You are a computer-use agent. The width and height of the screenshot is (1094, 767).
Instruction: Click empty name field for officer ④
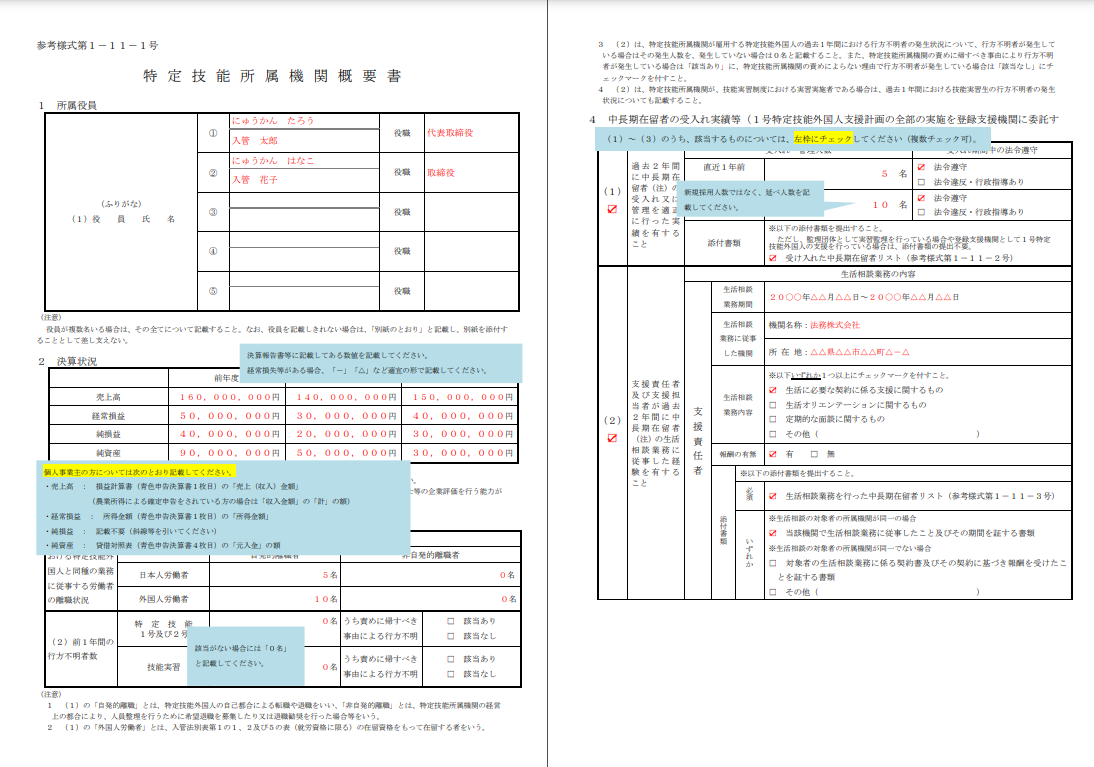[x=304, y=260]
